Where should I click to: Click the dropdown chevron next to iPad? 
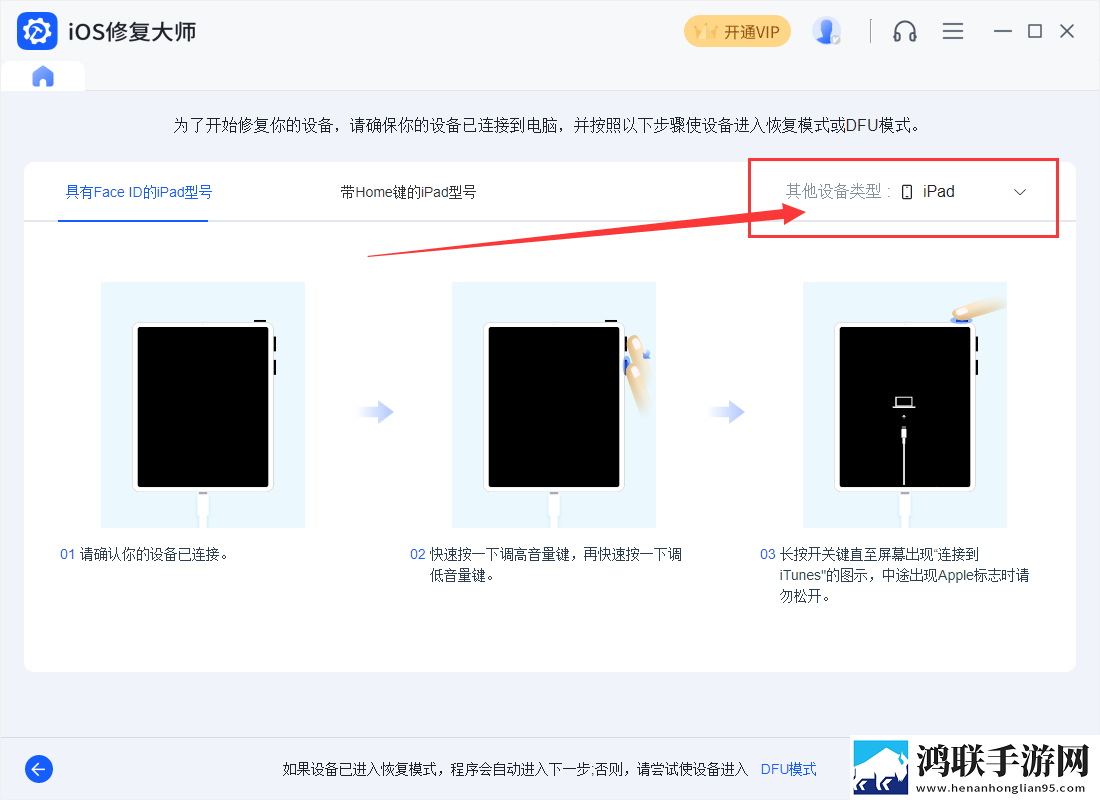tap(1020, 192)
